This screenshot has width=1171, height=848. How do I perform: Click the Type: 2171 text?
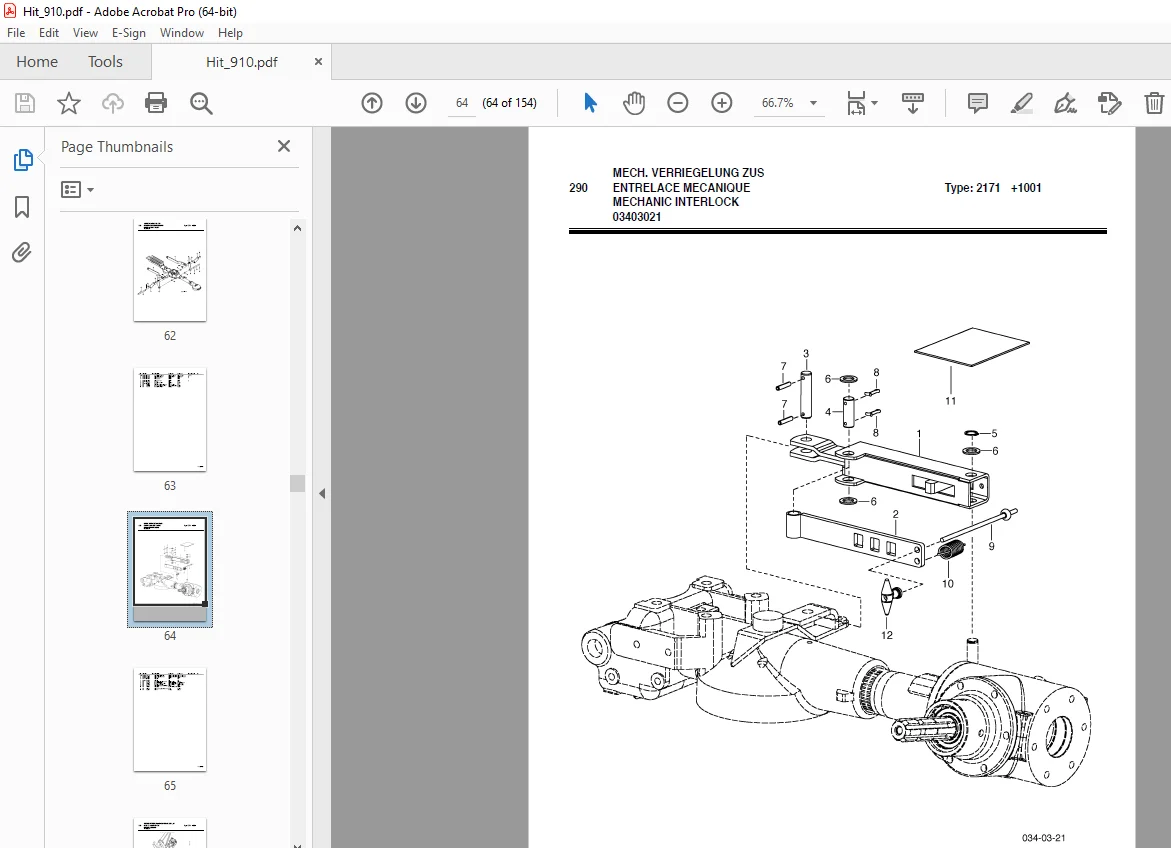click(x=972, y=188)
